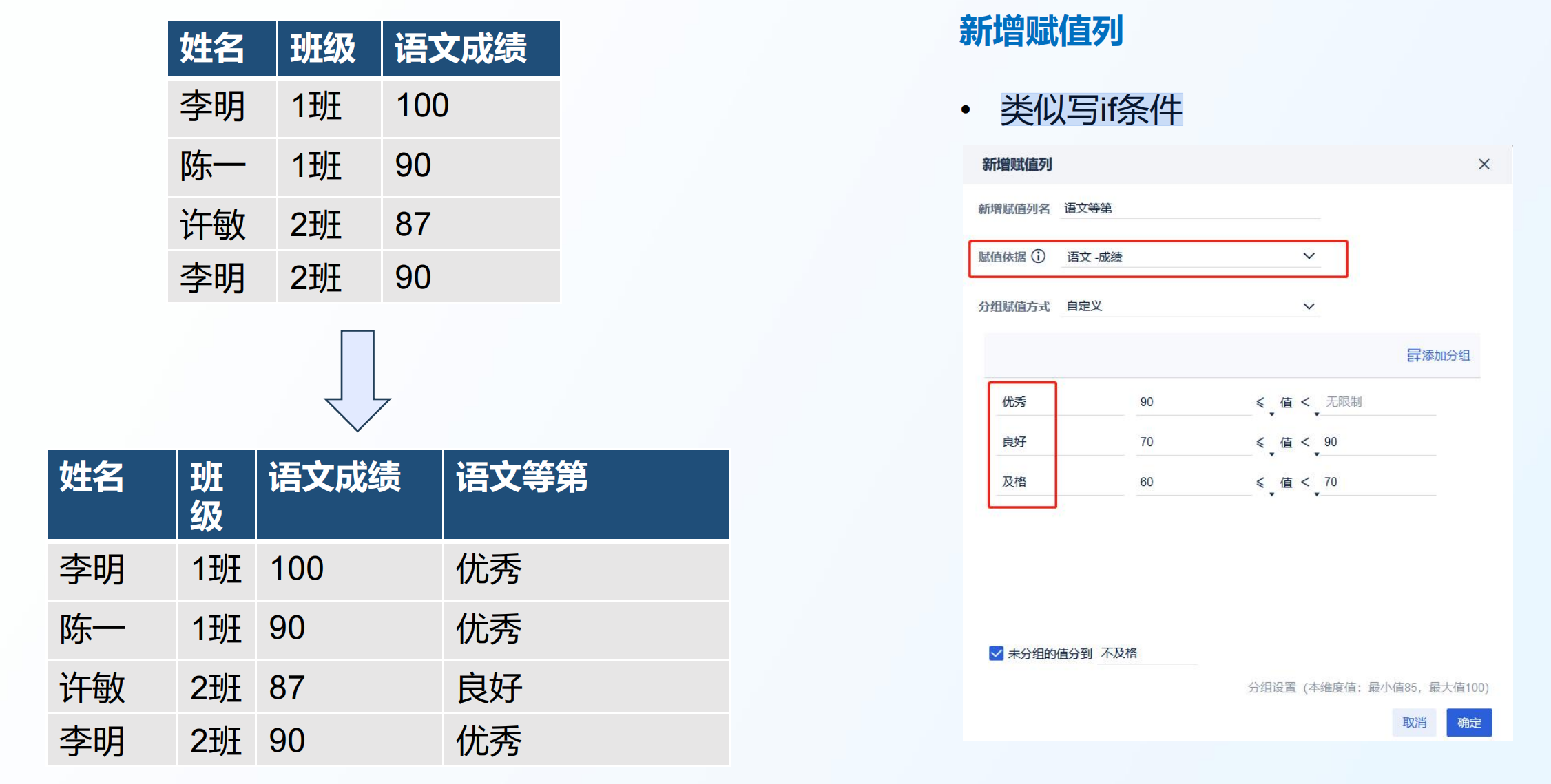Open the ≤ operator dropdown in 优秀 row

click(x=1262, y=403)
